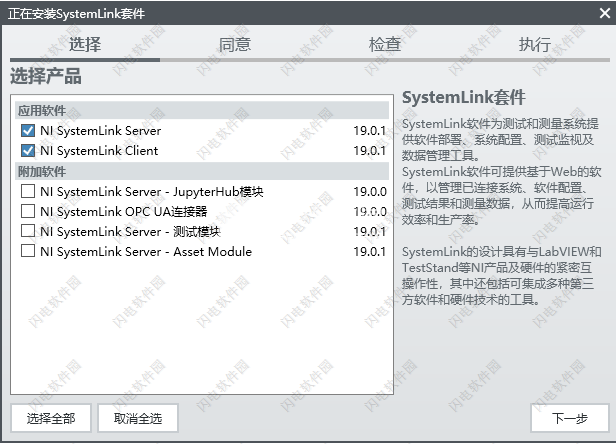Image resolution: width=616 pixels, height=444 pixels.
Task: Click the NI SystemLink Server product name
Action: 101,130
